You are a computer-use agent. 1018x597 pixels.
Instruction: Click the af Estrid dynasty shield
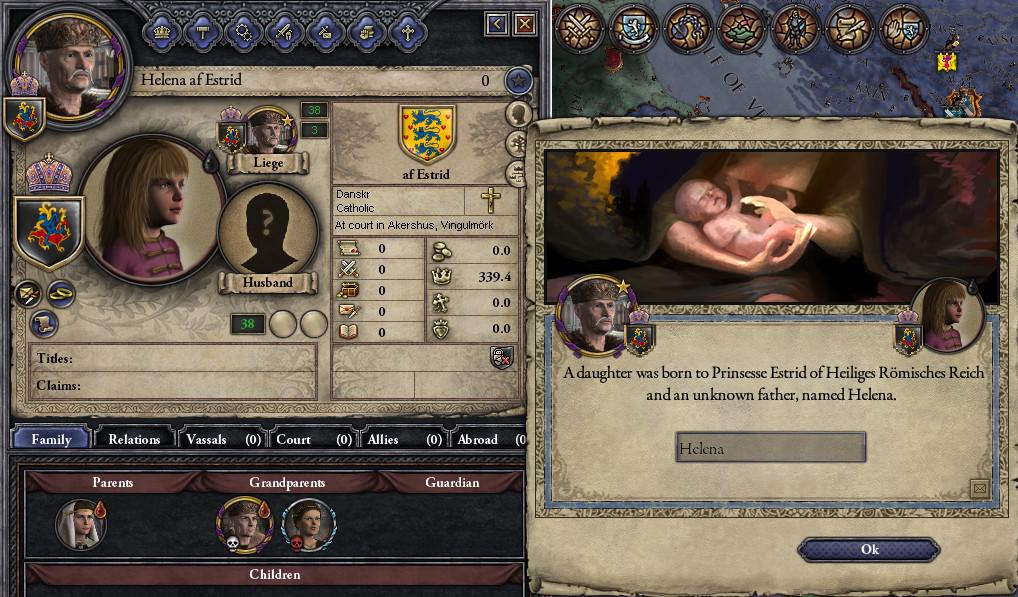click(427, 134)
